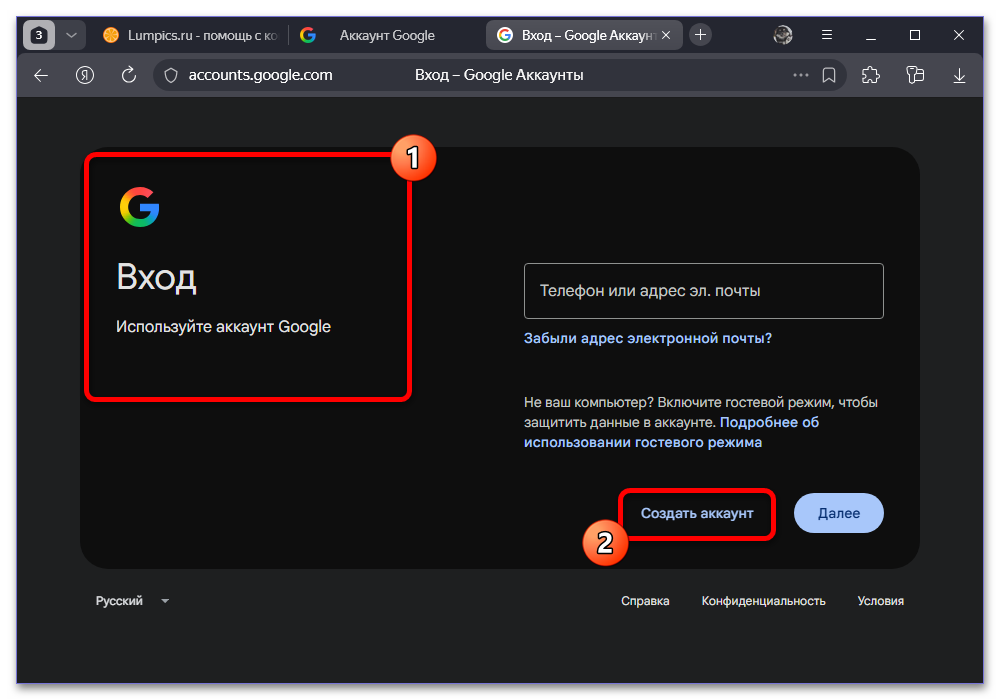Close the Вход – Google Аккаунты tab

[666, 35]
